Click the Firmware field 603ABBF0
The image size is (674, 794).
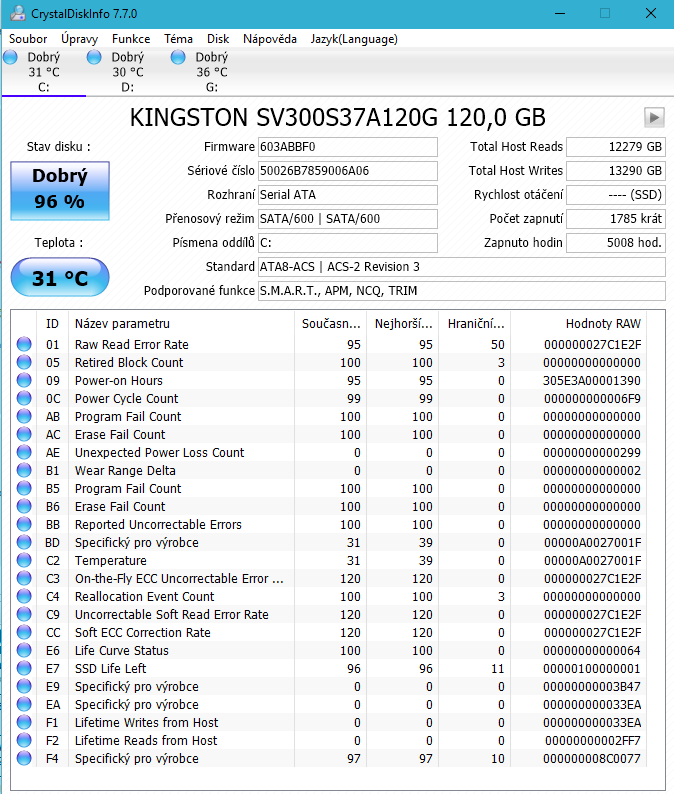(348, 147)
